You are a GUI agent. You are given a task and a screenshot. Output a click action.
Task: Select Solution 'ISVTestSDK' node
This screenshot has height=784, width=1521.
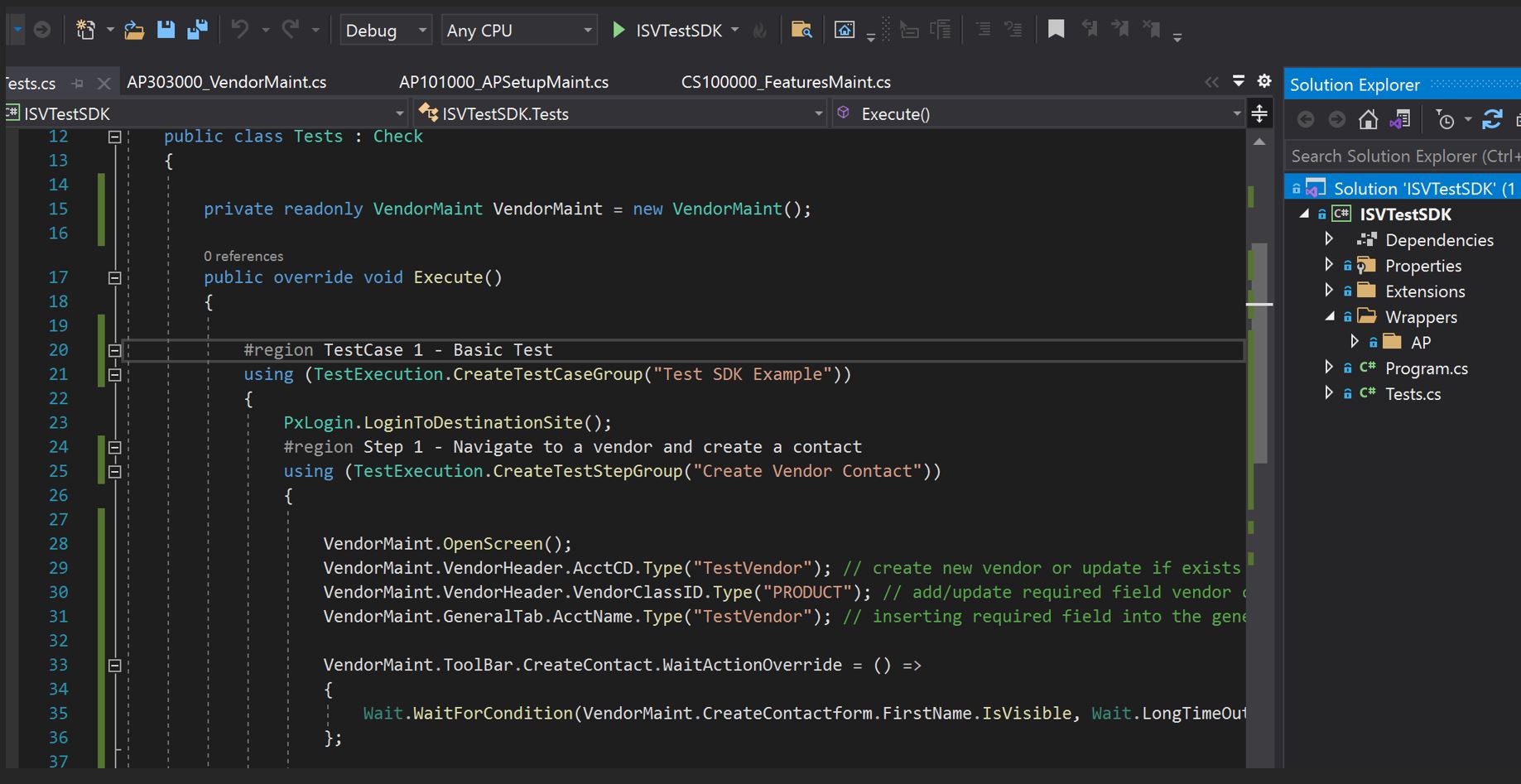pyautogui.click(x=1403, y=188)
